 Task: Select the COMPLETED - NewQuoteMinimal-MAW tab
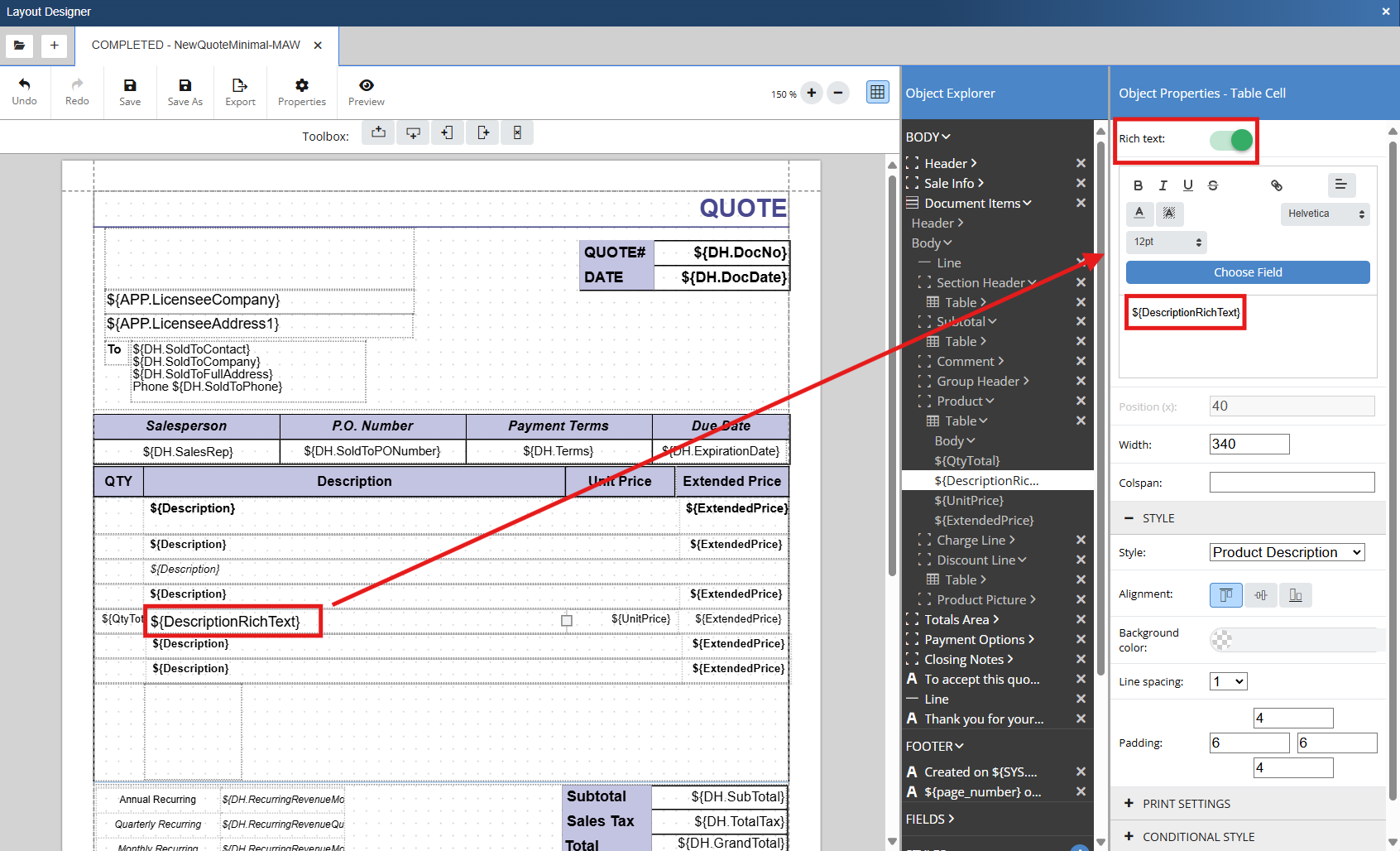196,45
